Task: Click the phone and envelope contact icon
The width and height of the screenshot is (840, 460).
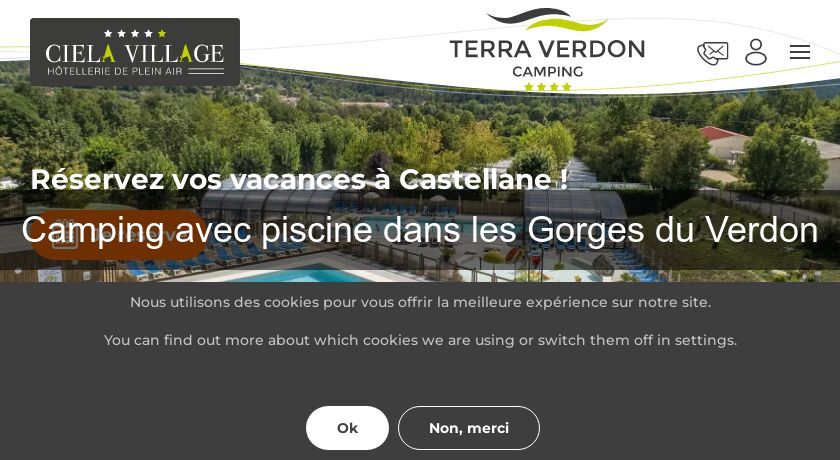Action: pos(712,54)
